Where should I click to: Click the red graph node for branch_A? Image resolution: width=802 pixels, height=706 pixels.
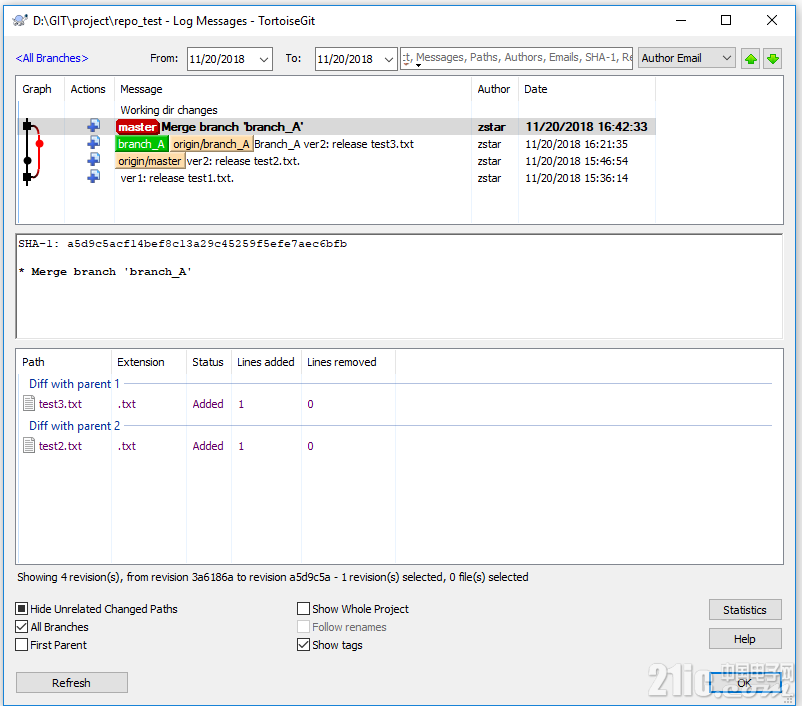[39, 144]
